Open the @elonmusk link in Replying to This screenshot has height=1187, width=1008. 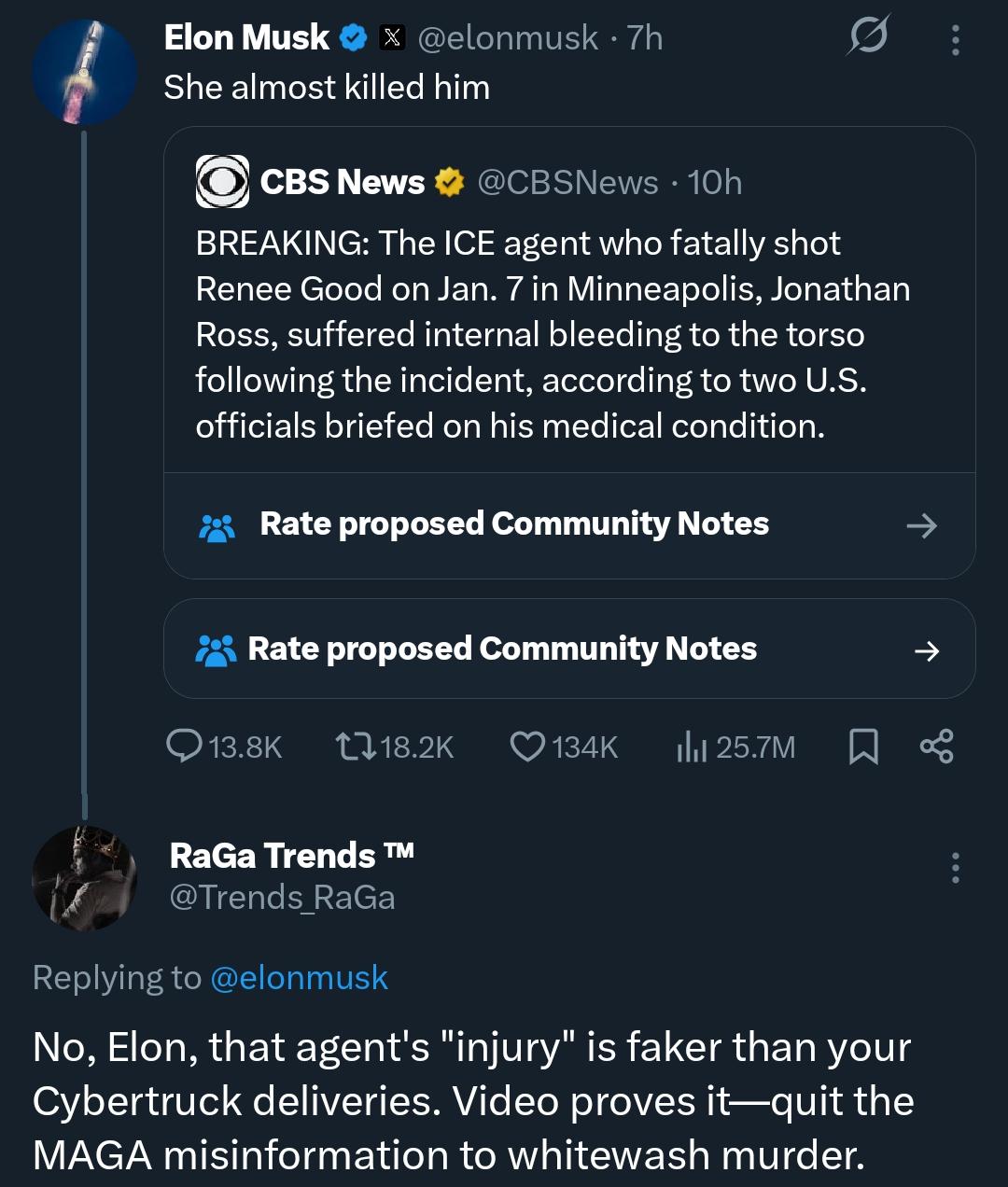299,977
